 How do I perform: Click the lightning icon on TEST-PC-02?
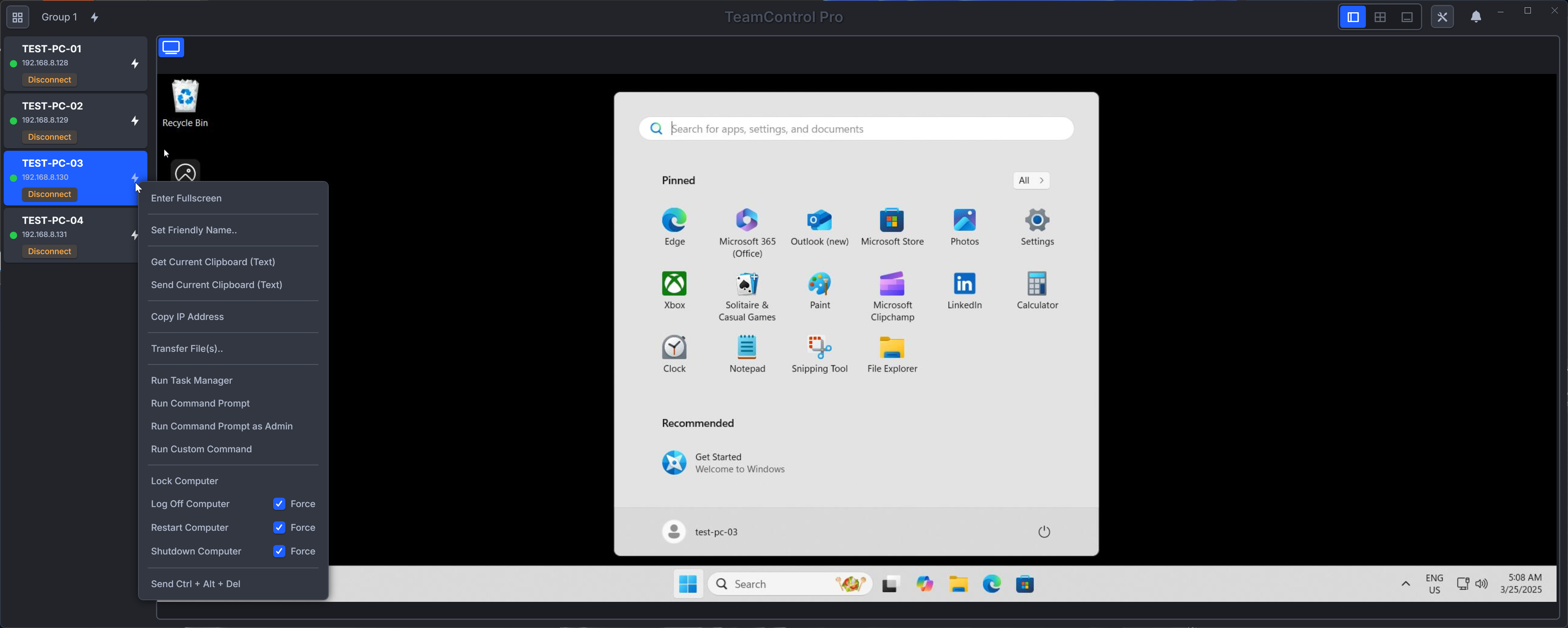(135, 121)
